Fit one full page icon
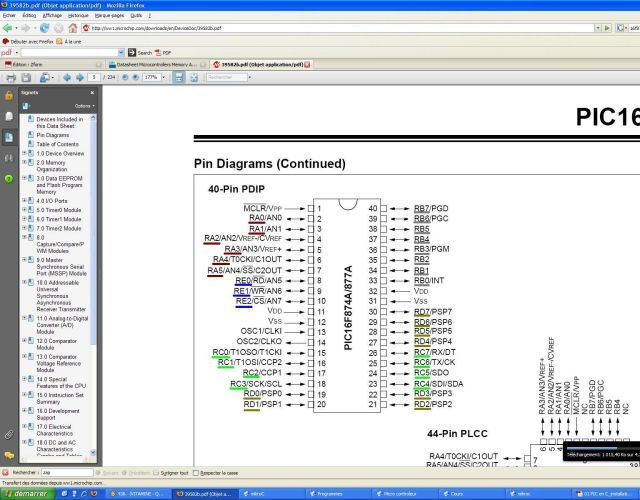Image resolution: width=640 pixels, height=500 pixels. [194, 78]
